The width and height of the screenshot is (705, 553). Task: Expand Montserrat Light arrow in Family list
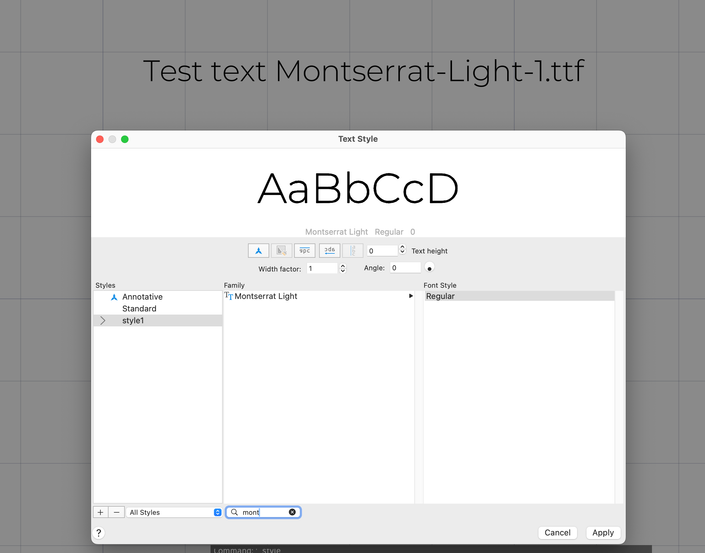pos(411,296)
